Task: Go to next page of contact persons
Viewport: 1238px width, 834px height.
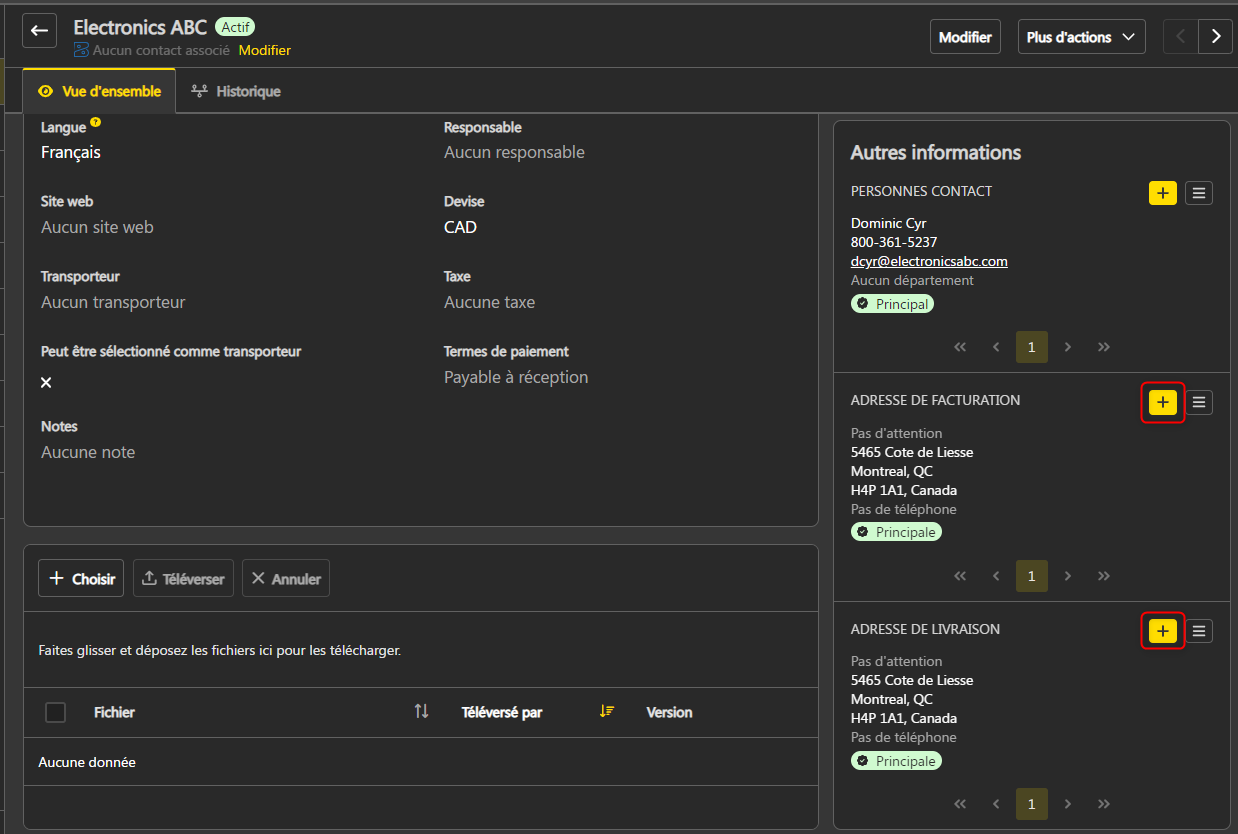Action: (x=1068, y=347)
